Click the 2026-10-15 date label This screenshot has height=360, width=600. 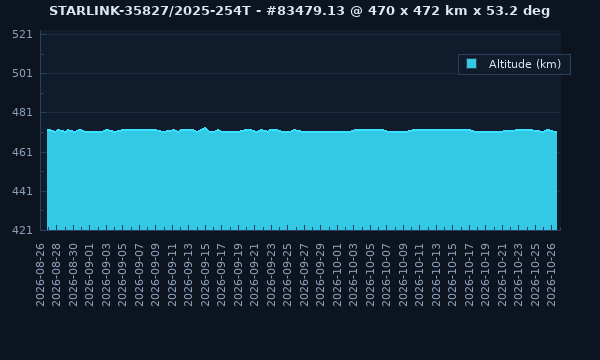[453, 274]
